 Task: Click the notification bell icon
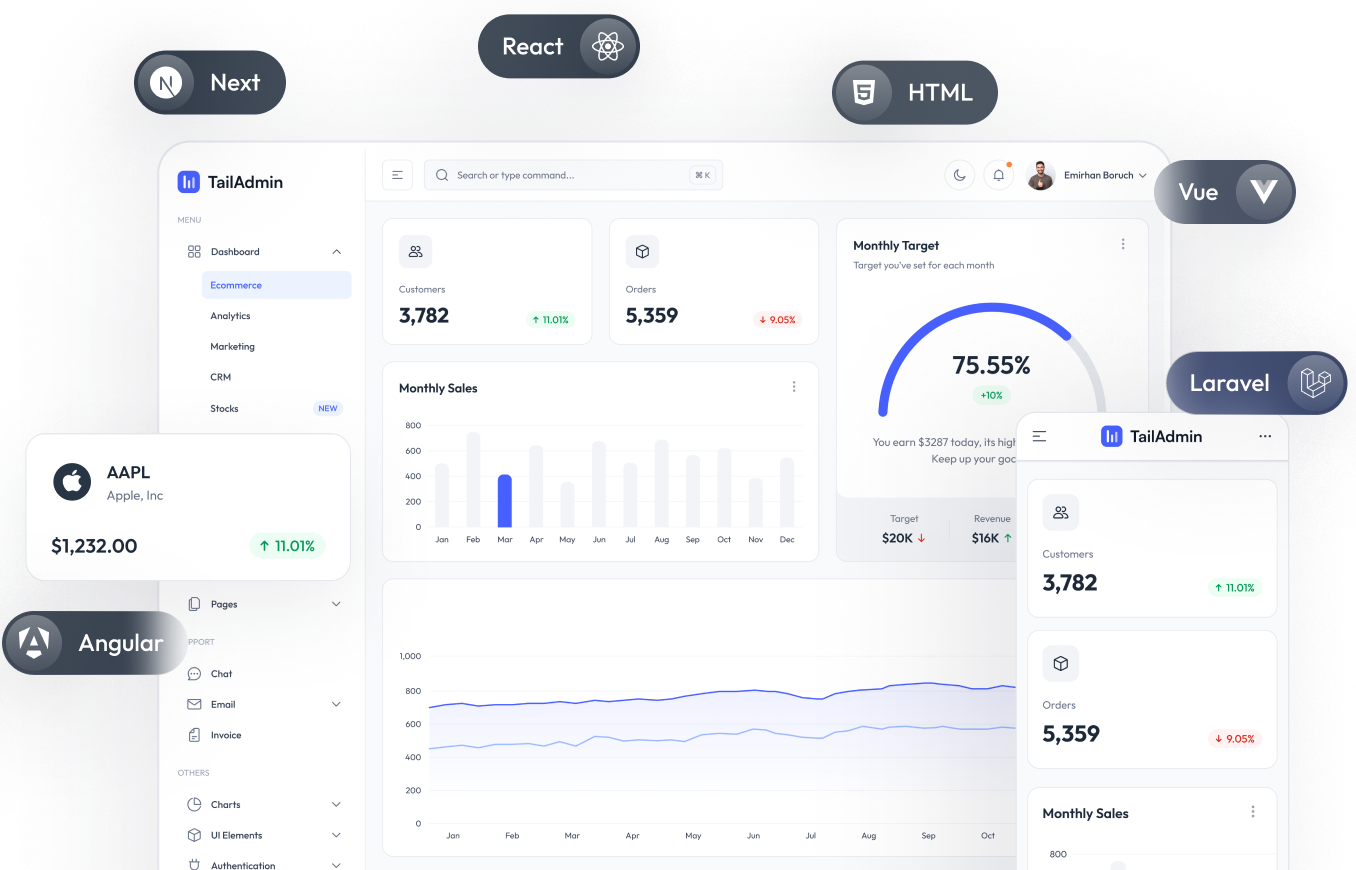[x=998, y=175]
